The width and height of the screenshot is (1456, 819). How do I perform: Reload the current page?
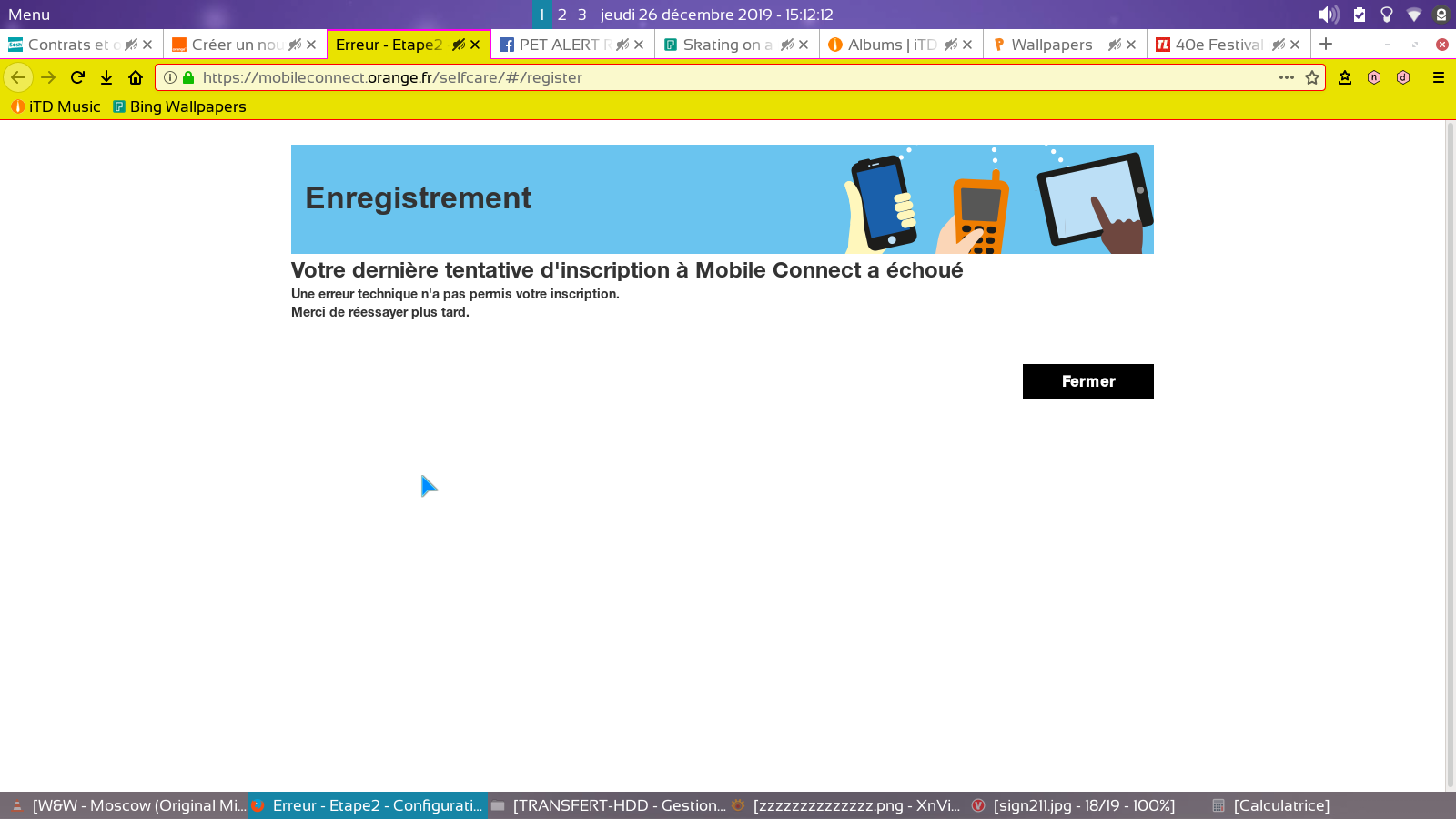click(x=77, y=77)
